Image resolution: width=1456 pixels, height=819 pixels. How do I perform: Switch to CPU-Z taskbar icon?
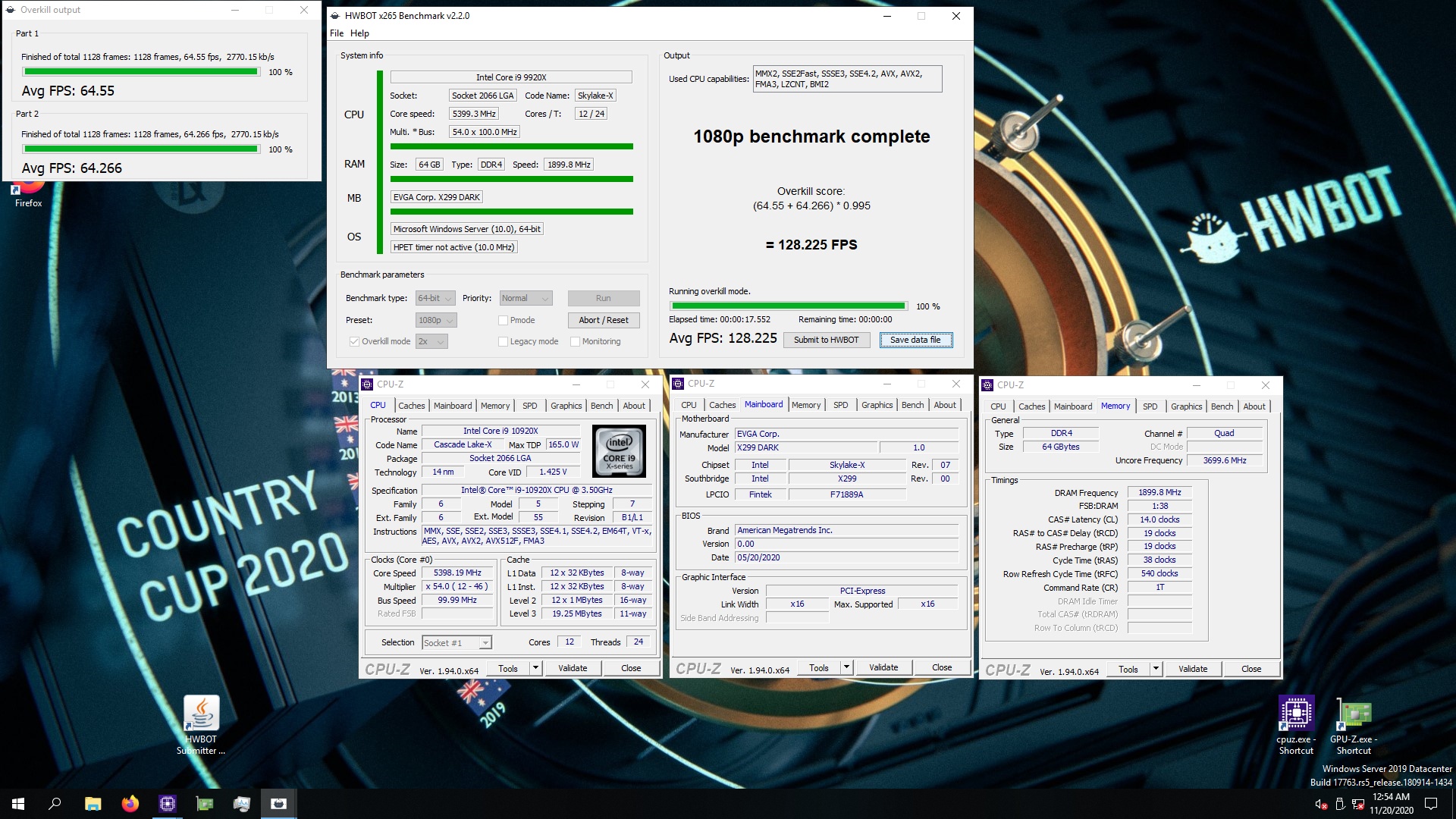click(x=167, y=804)
